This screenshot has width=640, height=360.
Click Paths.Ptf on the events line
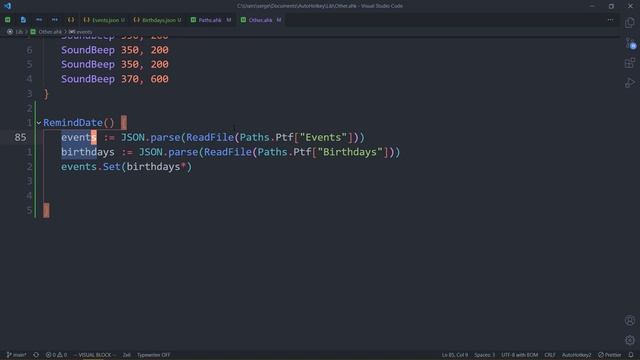[266, 137]
